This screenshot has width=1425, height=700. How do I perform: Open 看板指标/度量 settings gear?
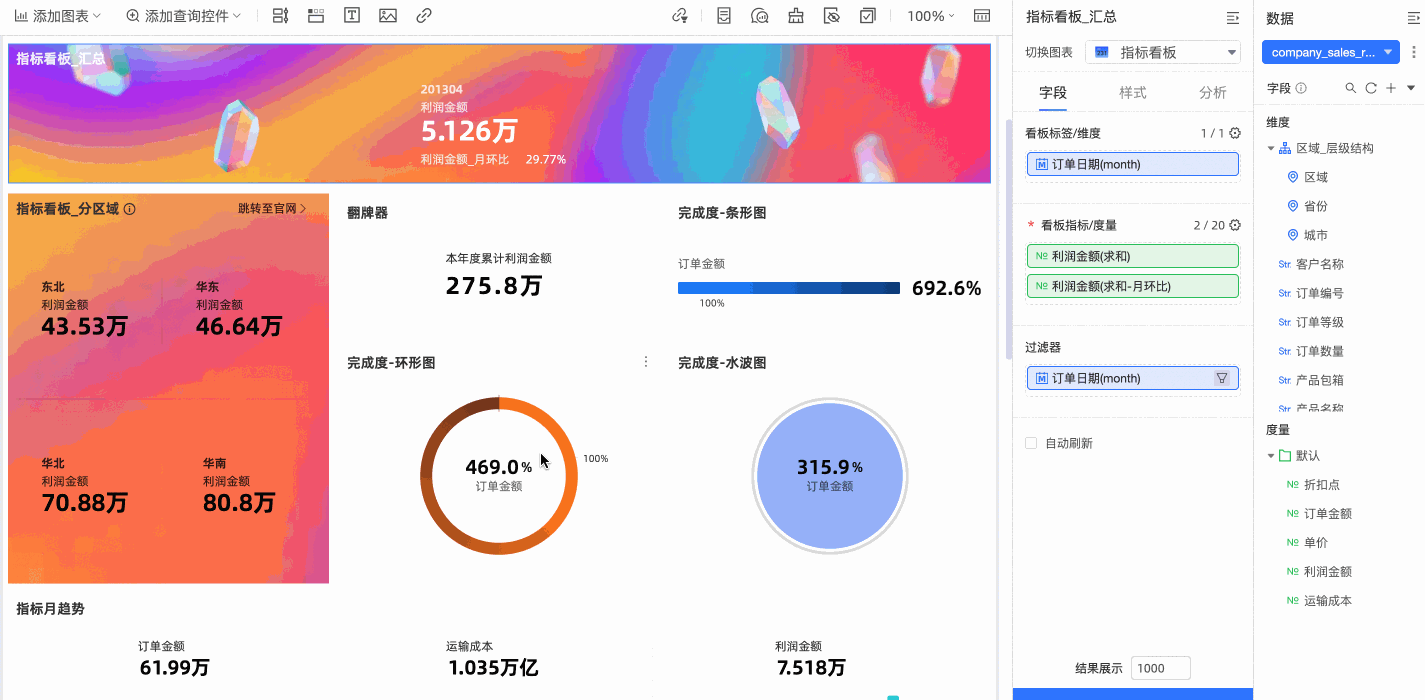(1235, 225)
